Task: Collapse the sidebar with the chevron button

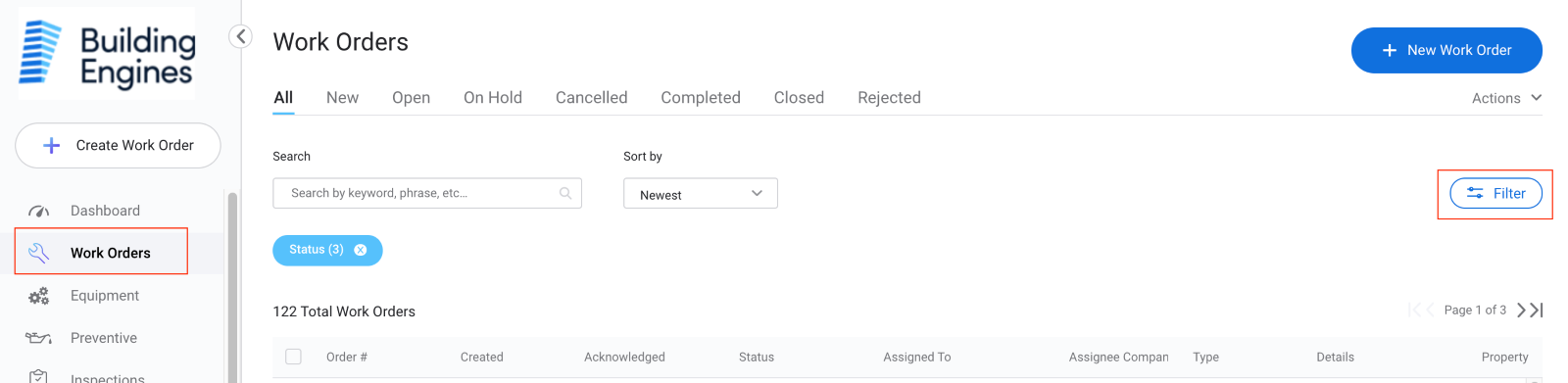Action: pos(240,37)
